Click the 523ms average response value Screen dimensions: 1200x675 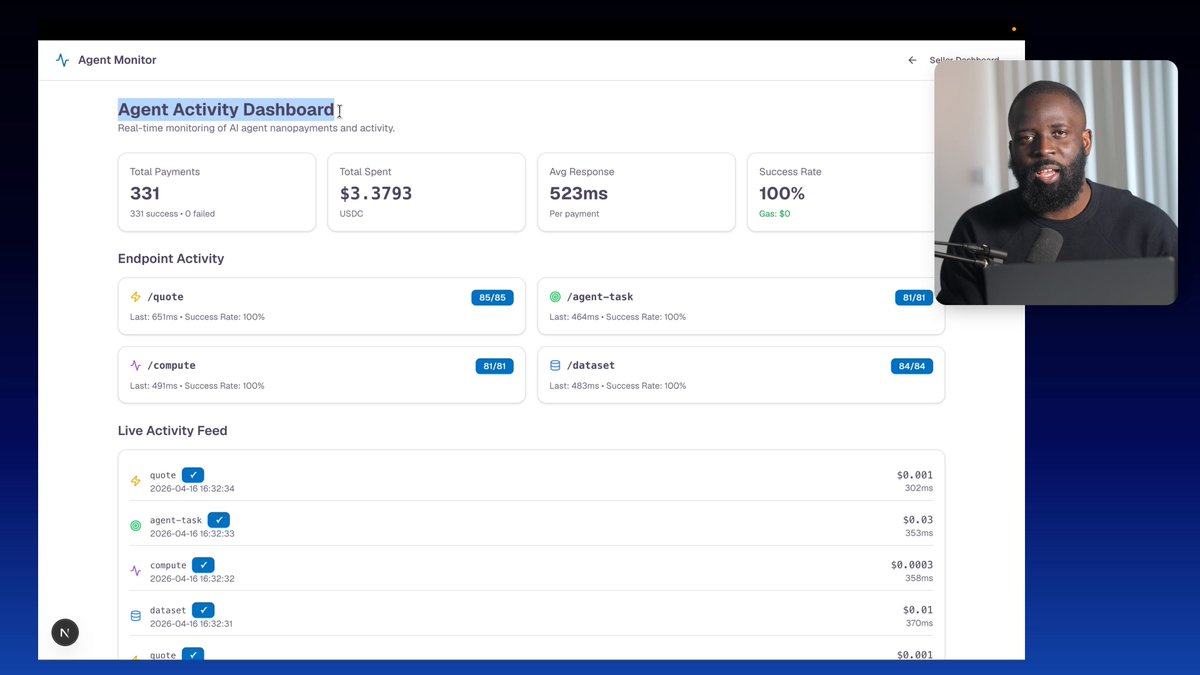click(579, 193)
